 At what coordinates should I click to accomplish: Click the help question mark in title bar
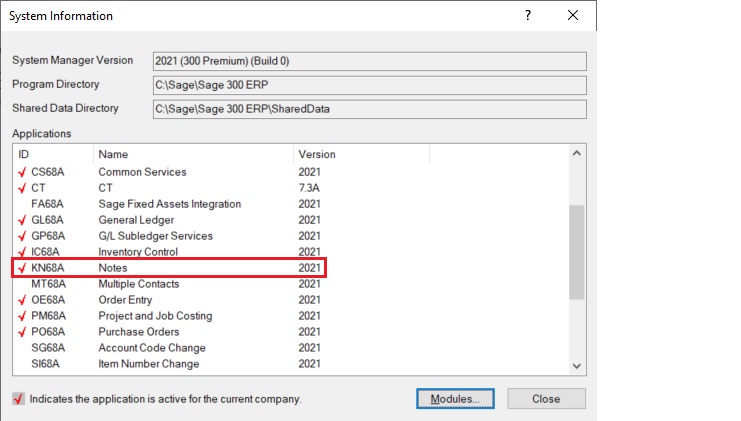(528, 16)
